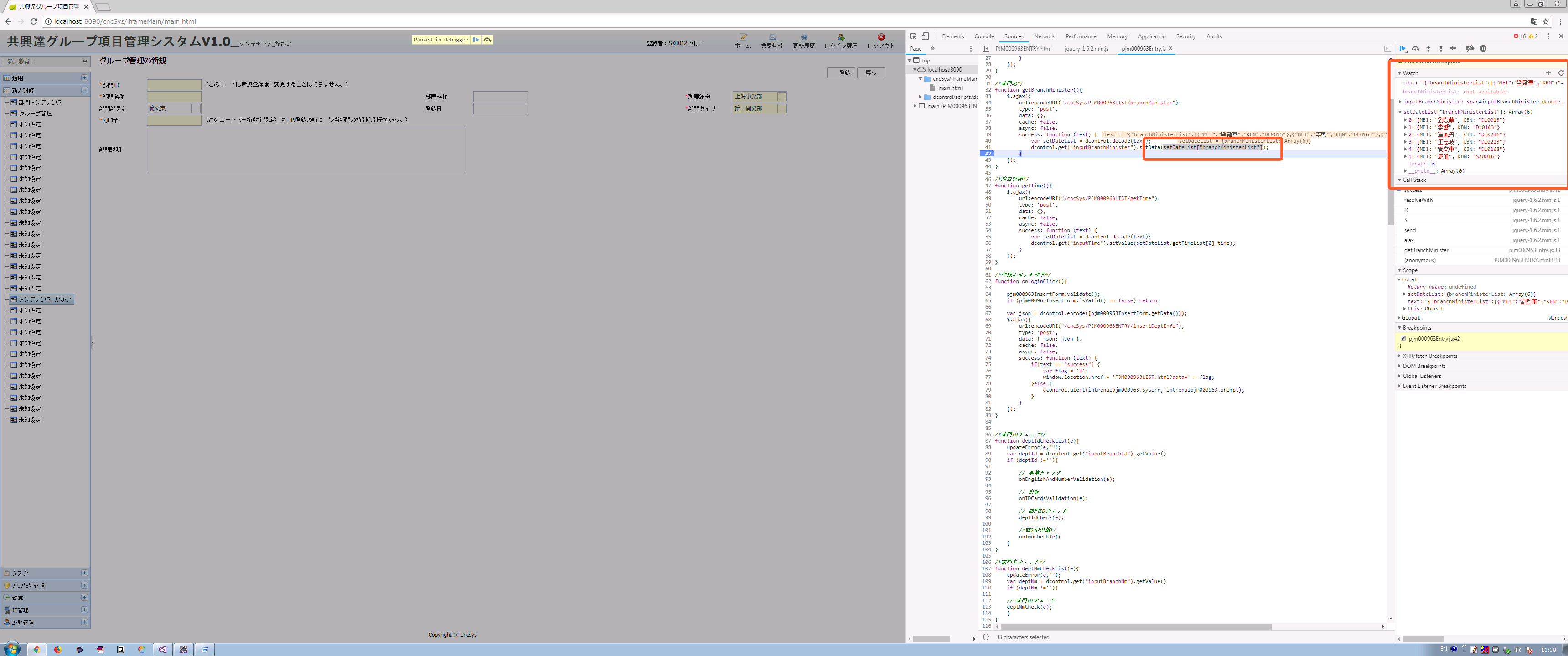Step over from the page overlay
Image resolution: width=1568 pixels, height=656 pixels.
(487, 40)
